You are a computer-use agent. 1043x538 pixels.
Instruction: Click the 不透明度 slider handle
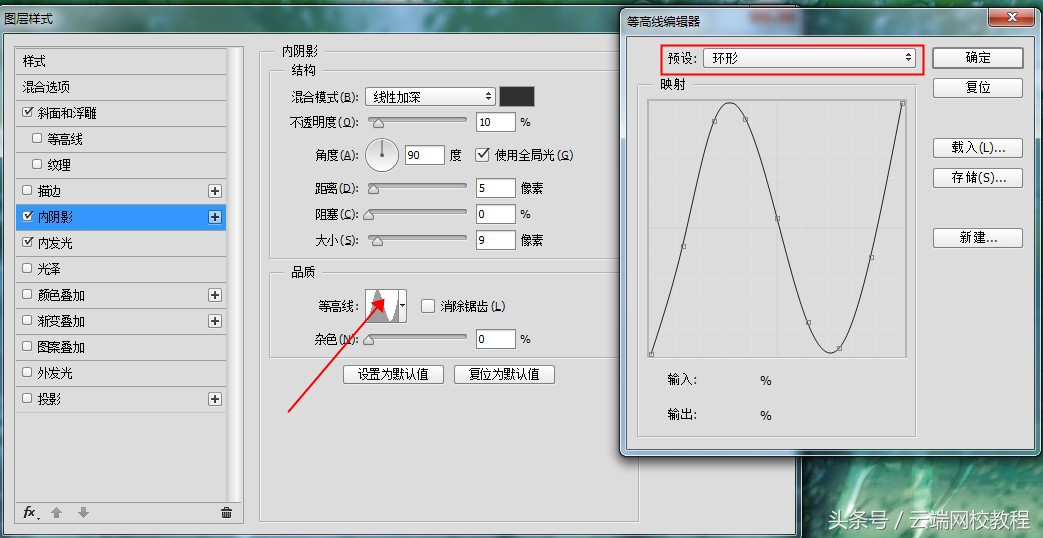point(378,123)
